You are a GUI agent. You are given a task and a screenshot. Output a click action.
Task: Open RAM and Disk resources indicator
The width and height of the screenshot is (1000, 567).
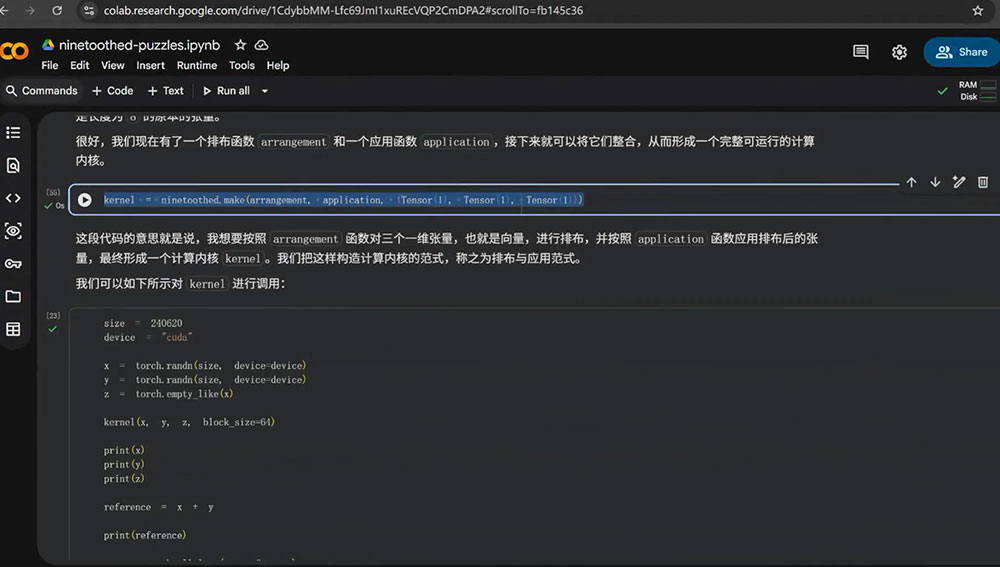click(976, 91)
